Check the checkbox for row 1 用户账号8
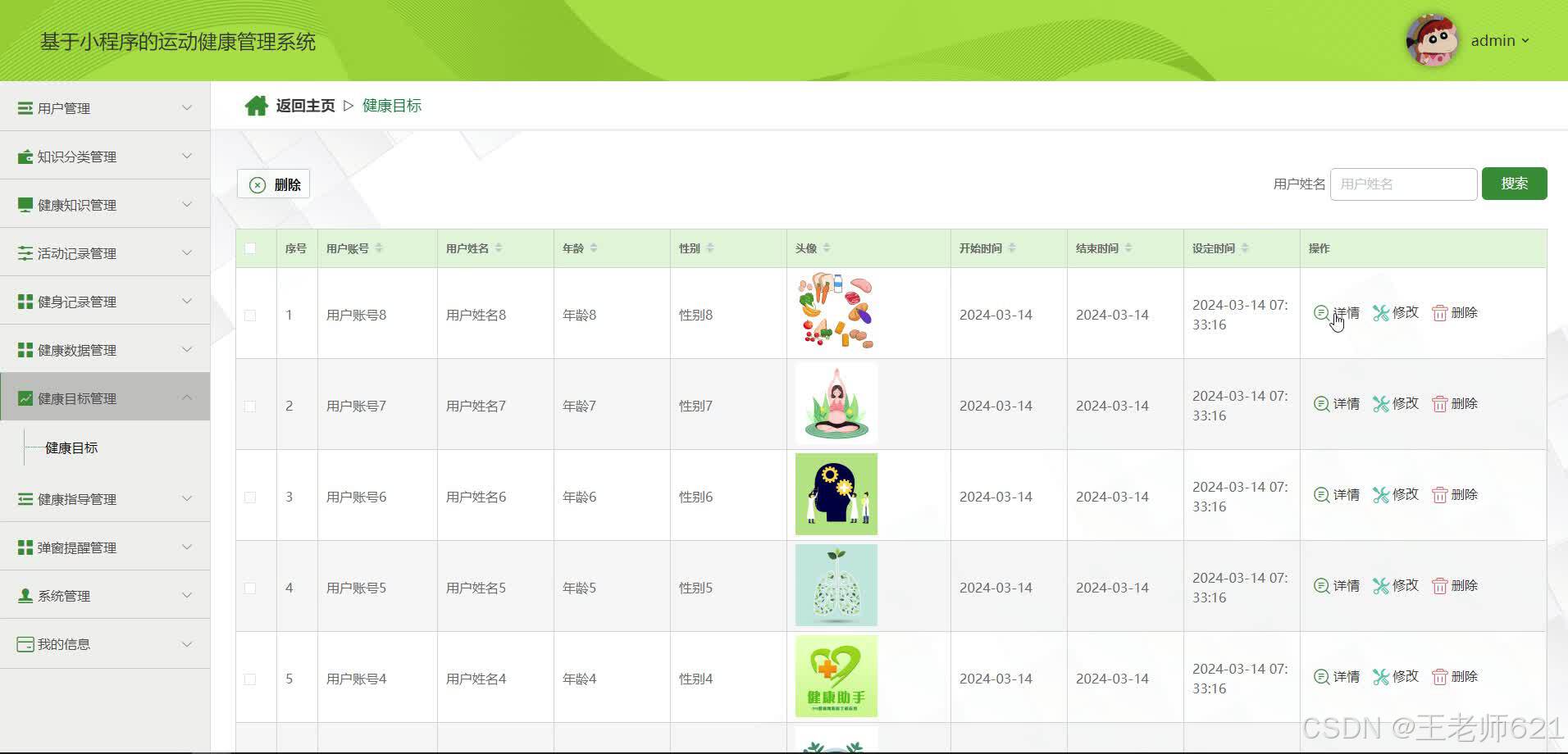1568x754 pixels. point(250,316)
